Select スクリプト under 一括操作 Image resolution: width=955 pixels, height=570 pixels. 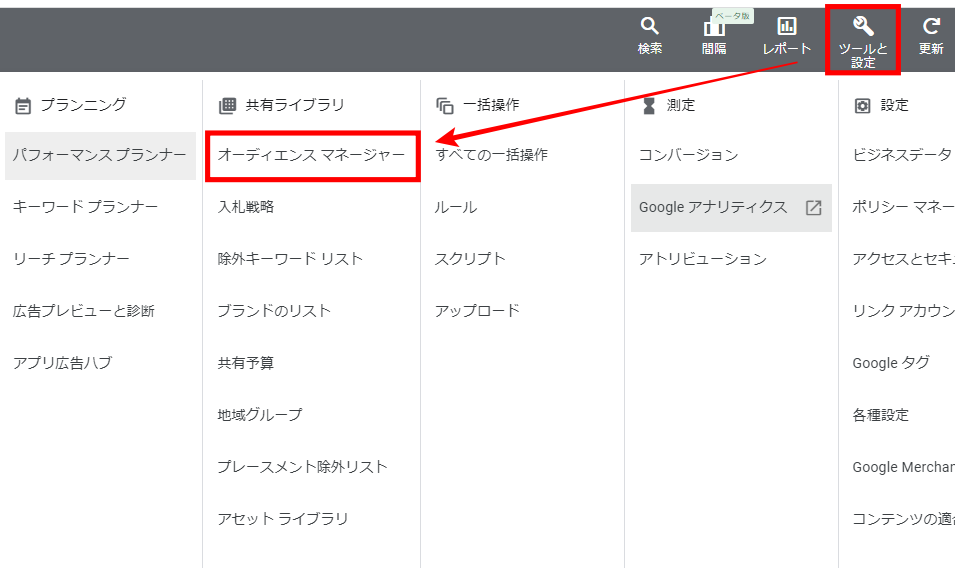pyautogui.click(x=470, y=259)
